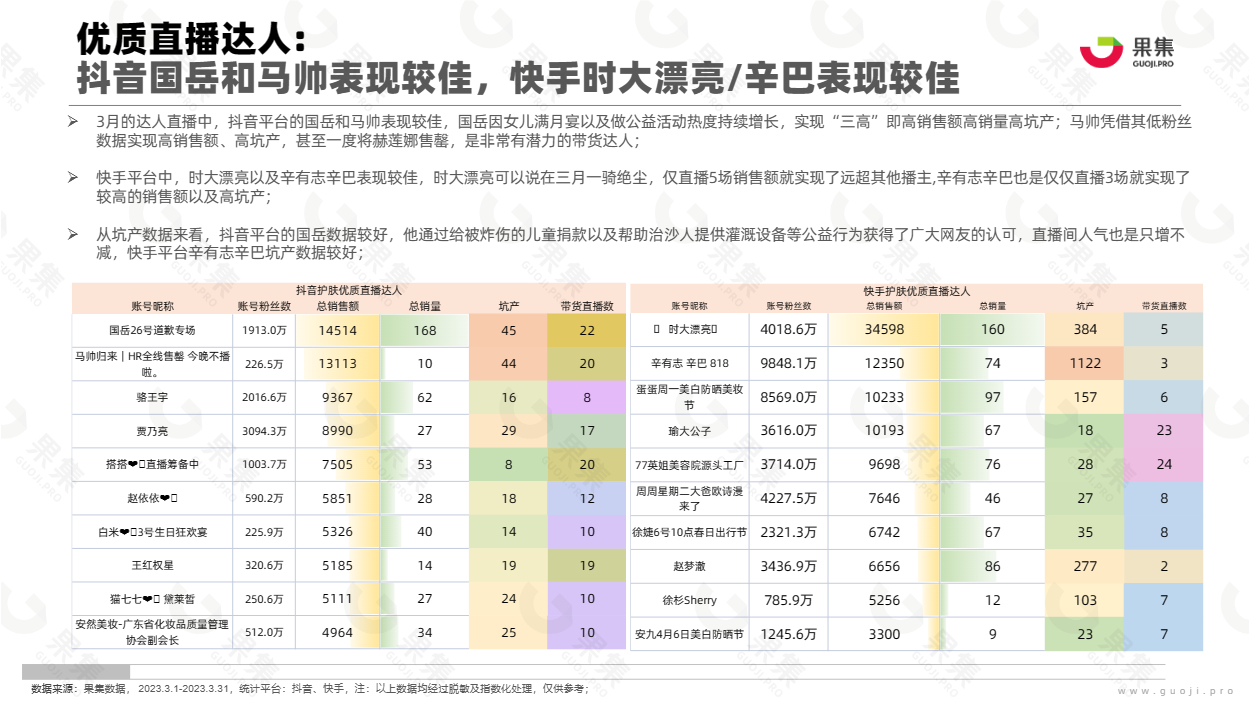This screenshot has height=703, width=1250.
Task: Click sales value 10233
Action: 884,397
